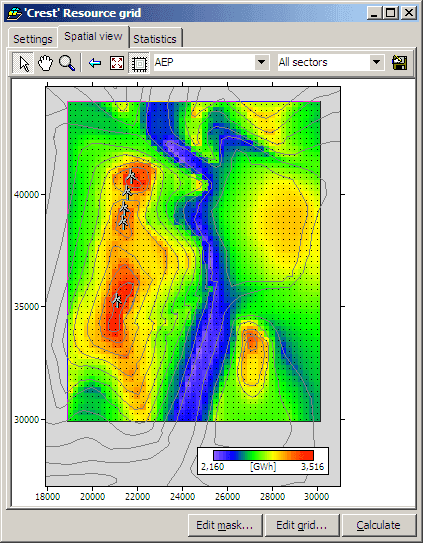
Task: Expand the All sectors dropdown
Action: (377, 63)
